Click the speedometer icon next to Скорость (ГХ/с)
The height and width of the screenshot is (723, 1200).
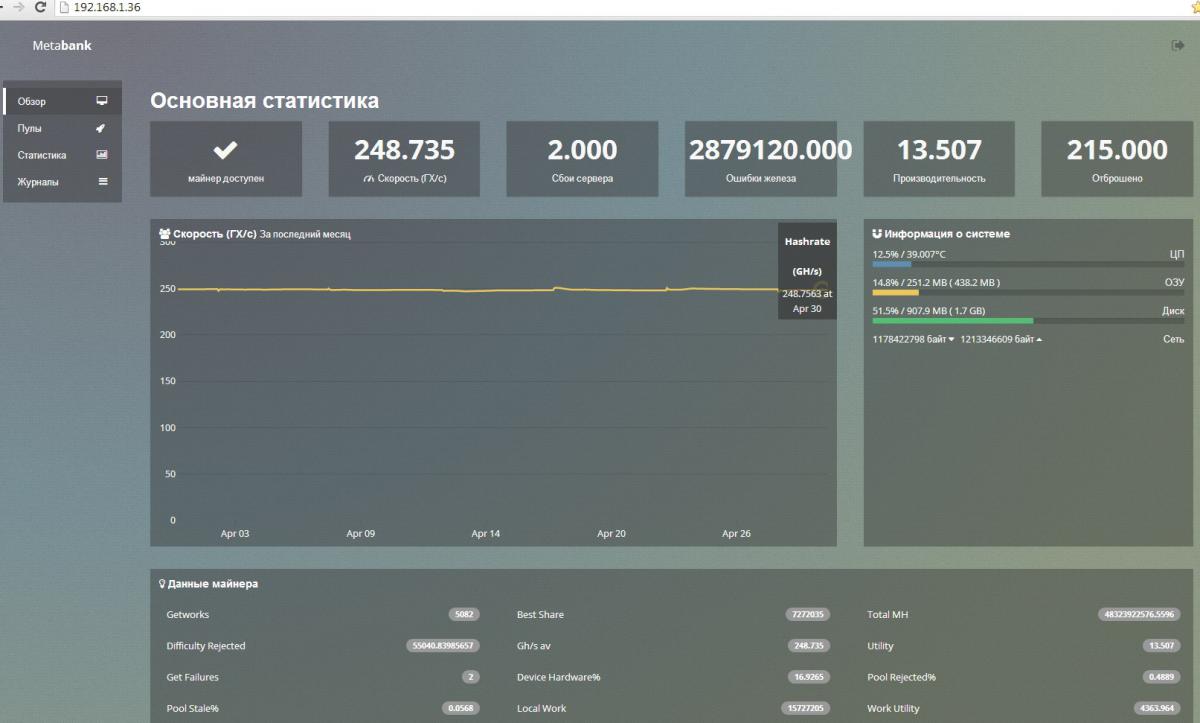click(368, 179)
